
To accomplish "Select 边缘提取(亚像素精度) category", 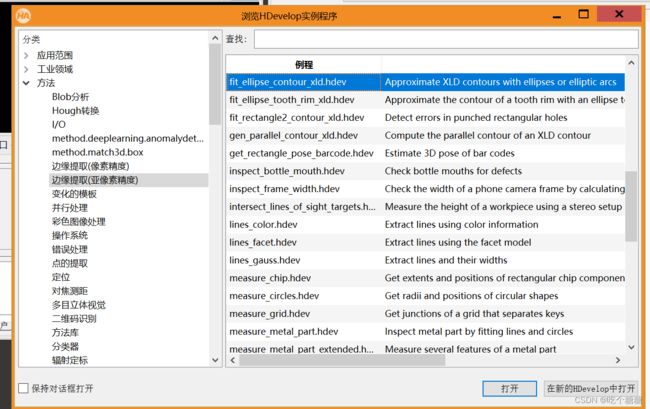I will (x=95, y=180).
